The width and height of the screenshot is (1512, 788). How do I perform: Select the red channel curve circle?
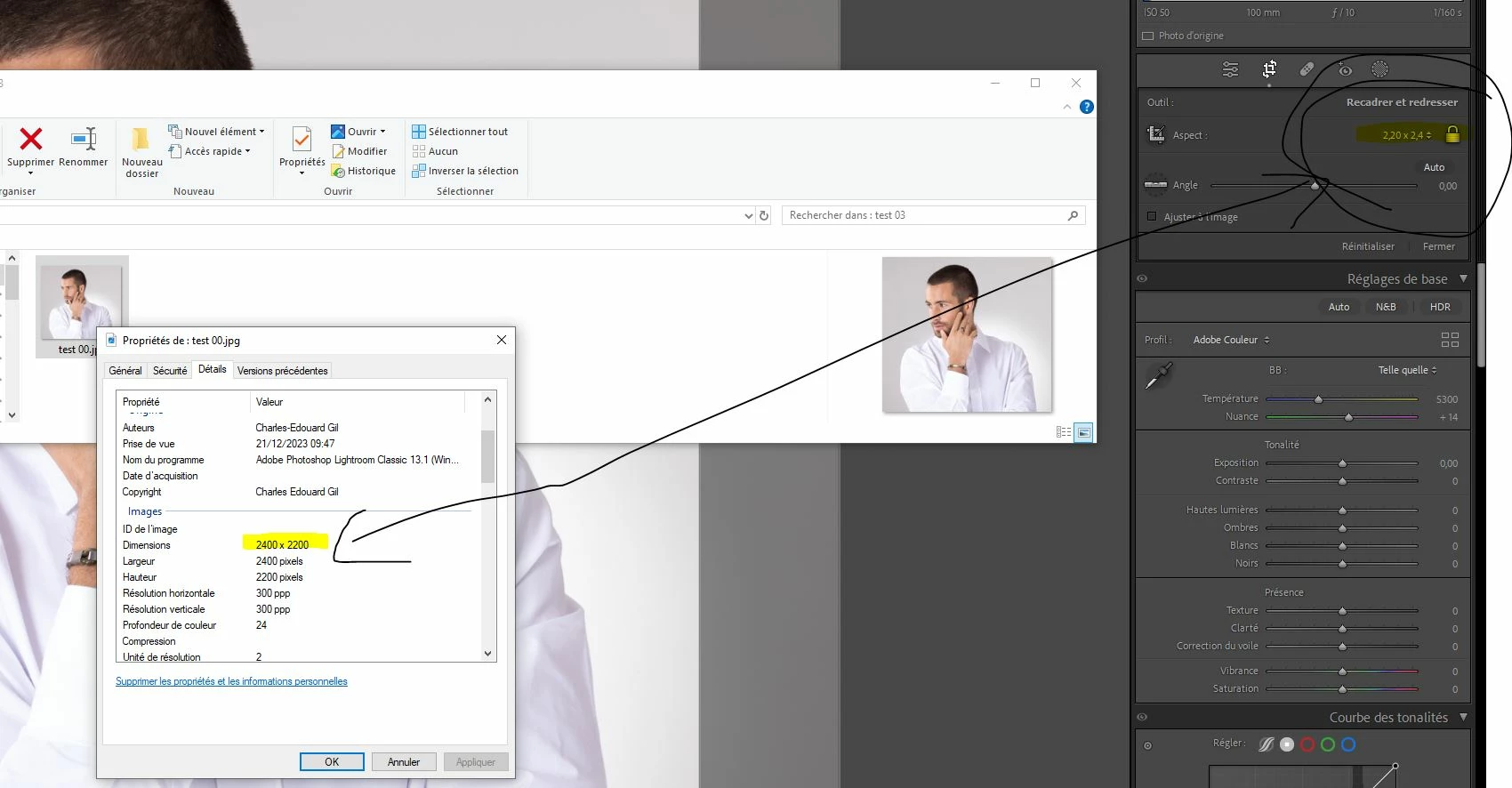[x=1307, y=744]
